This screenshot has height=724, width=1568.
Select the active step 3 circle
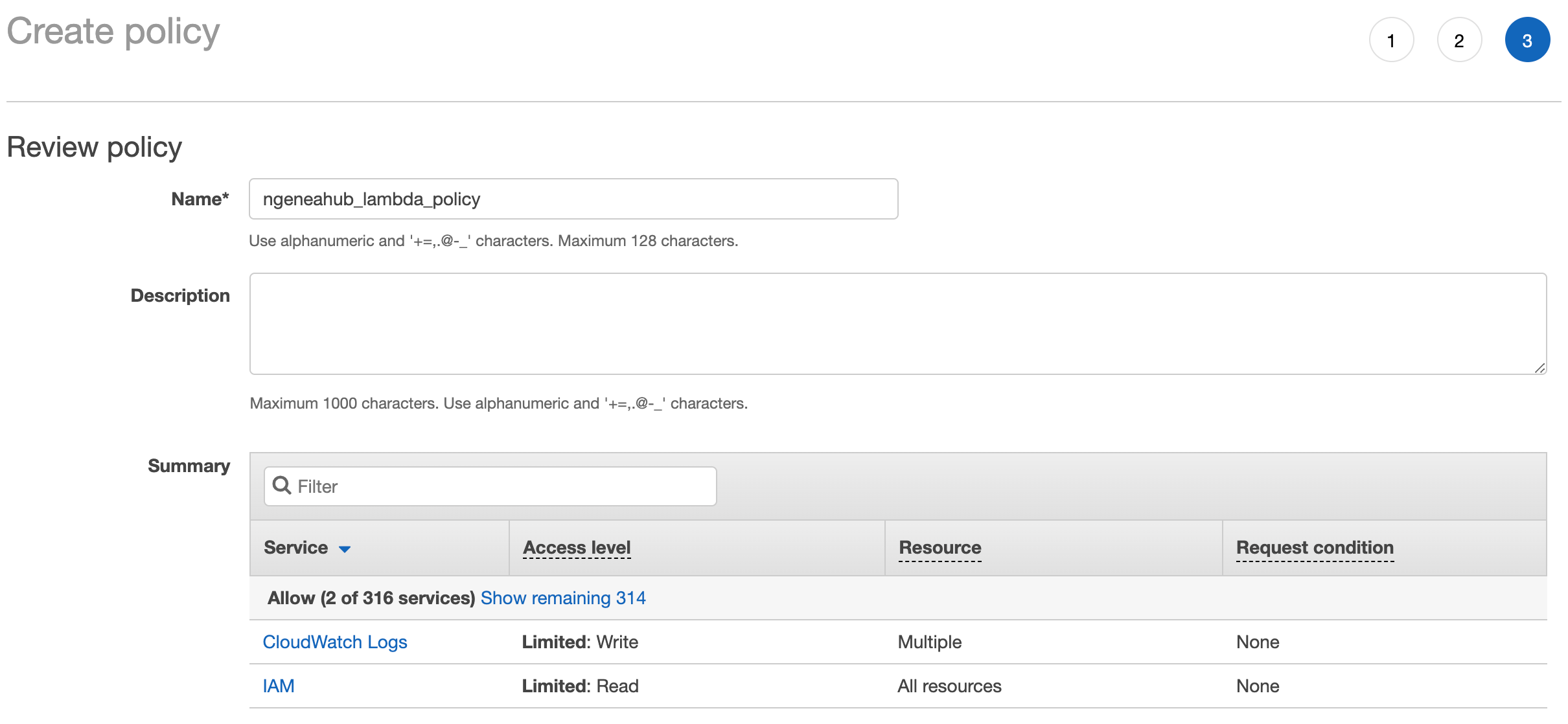1527,40
